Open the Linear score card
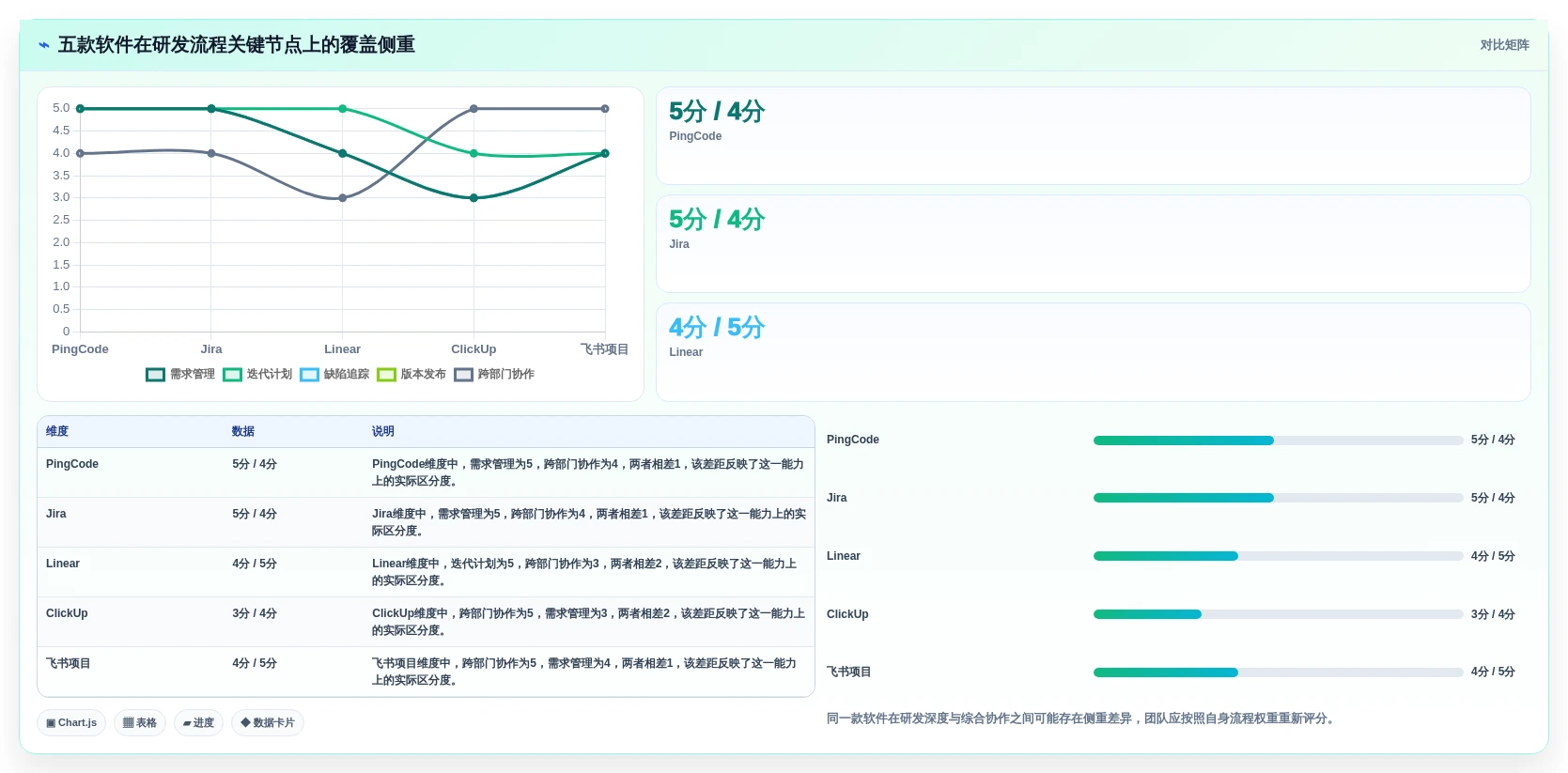Screen dimensions: 1568x773 coord(1093,352)
